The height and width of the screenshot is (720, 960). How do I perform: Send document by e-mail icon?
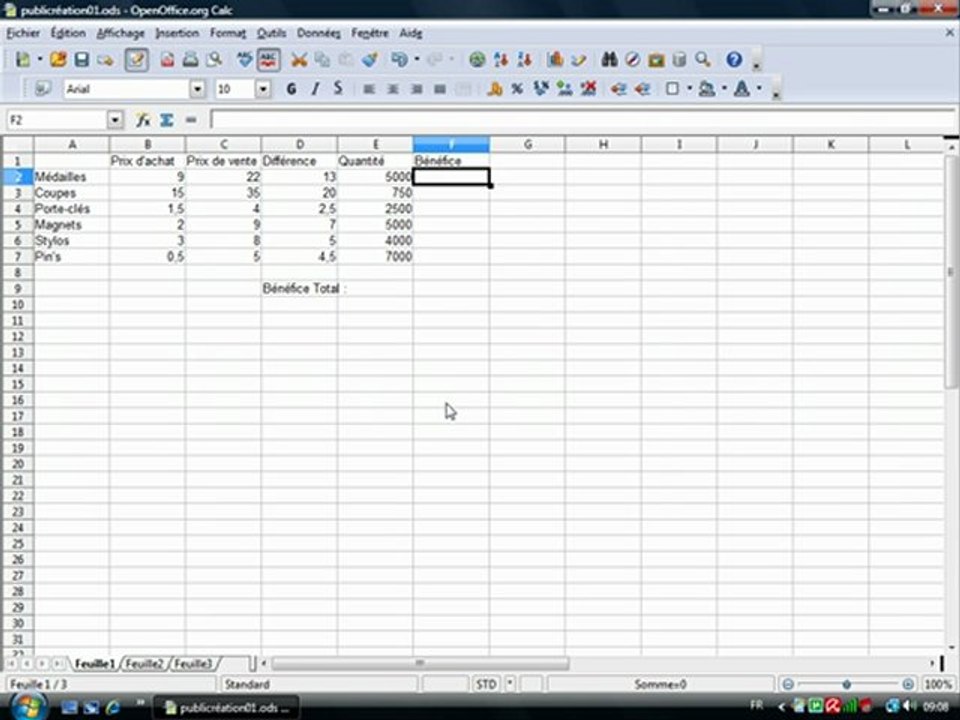[x=105, y=59]
